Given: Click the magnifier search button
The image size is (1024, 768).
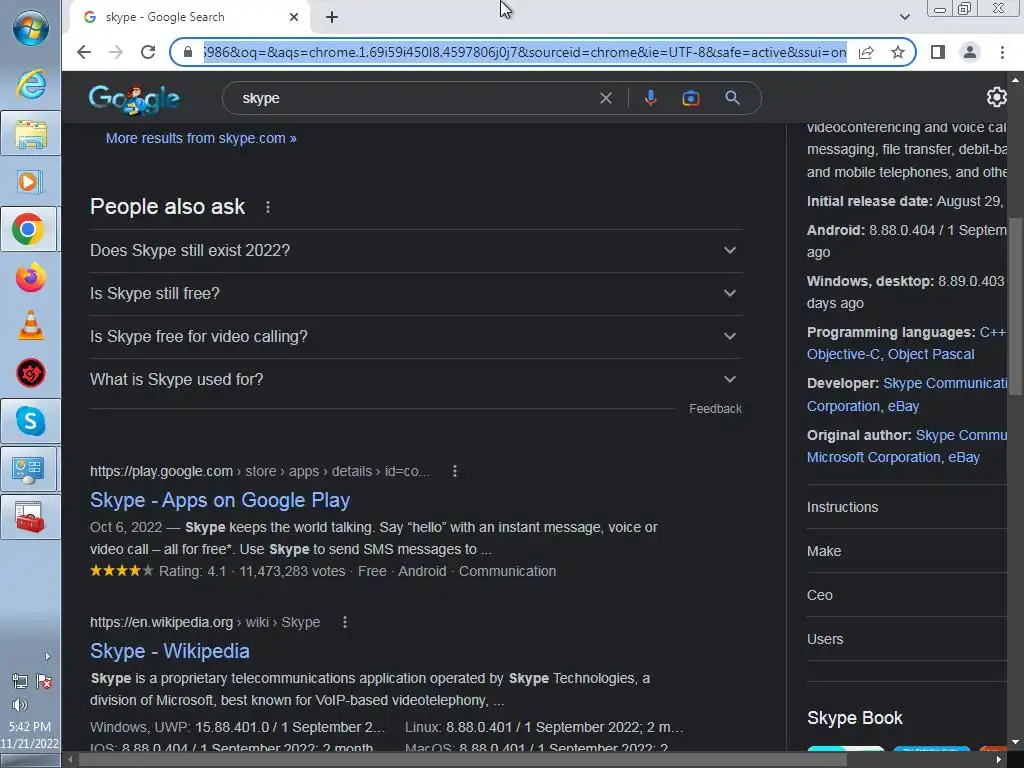Looking at the screenshot, I should pos(733,98).
